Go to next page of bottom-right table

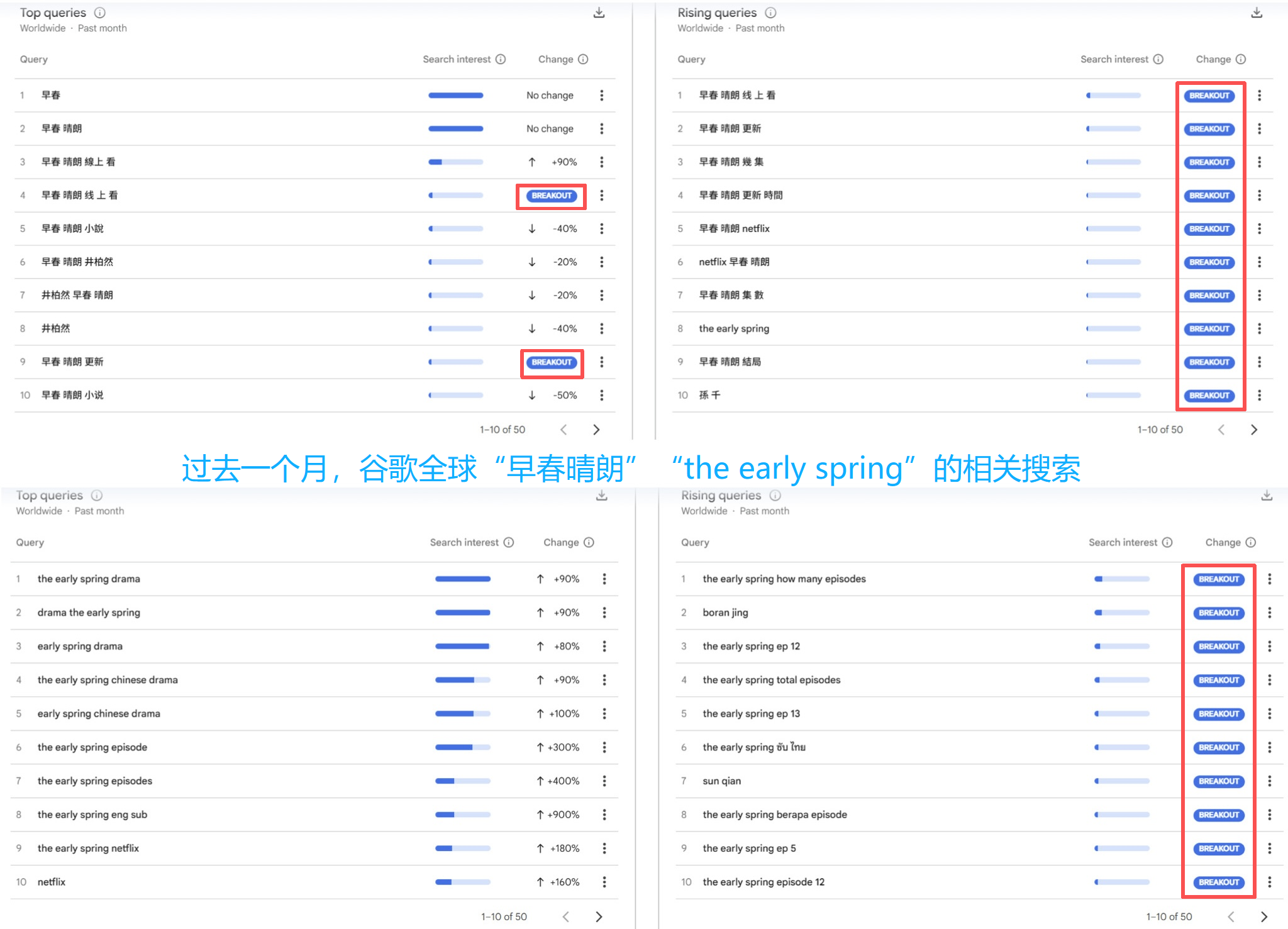click(x=1263, y=917)
